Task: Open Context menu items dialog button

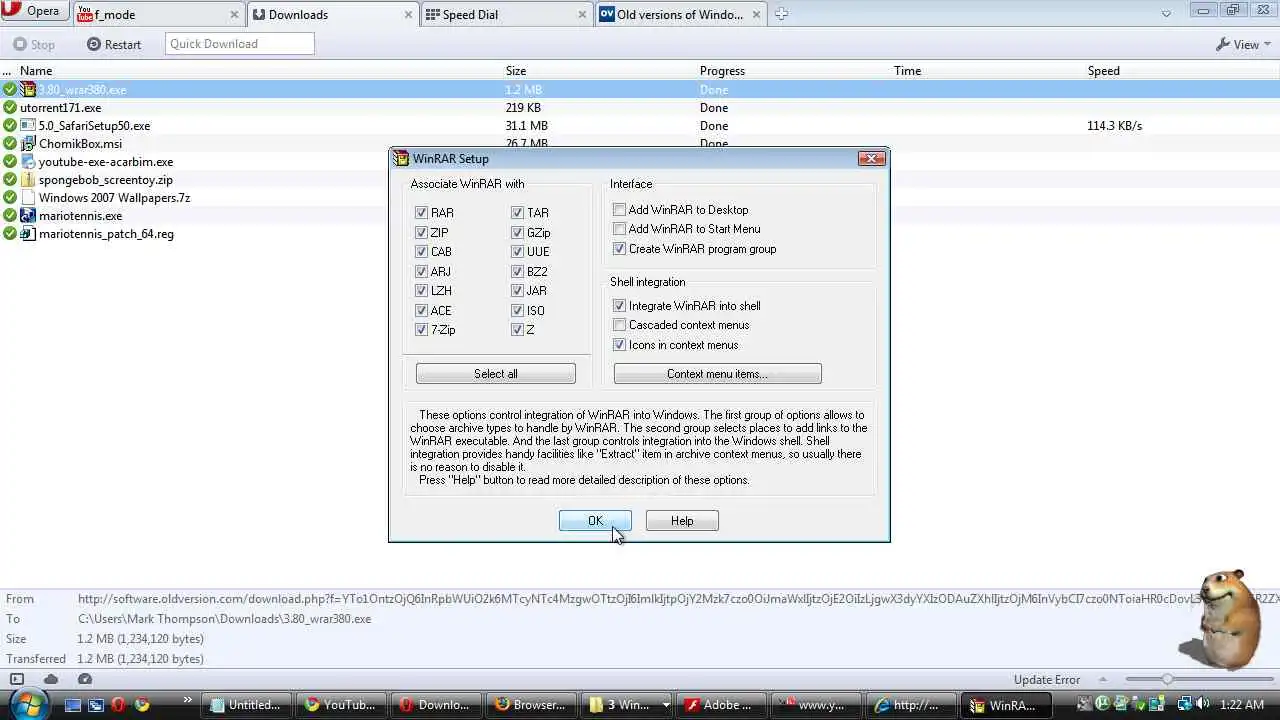Action: pos(717,374)
